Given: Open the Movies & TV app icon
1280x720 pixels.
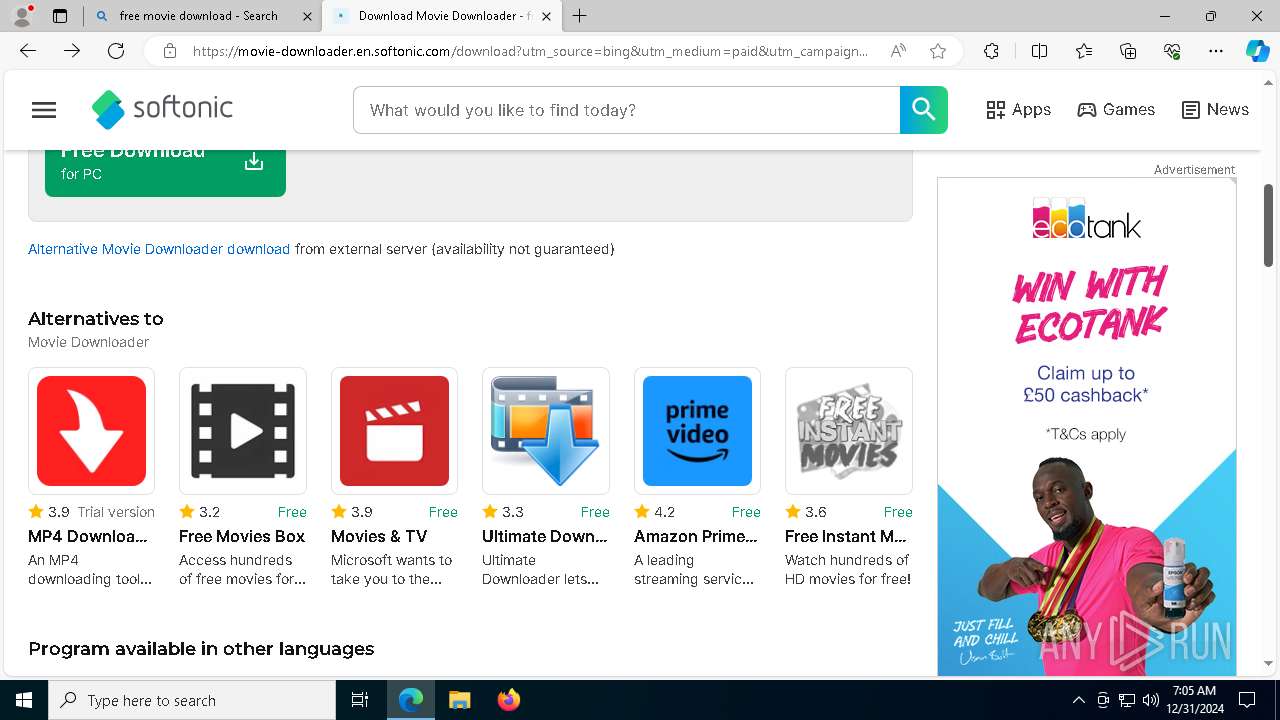Looking at the screenshot, I should pos(394,431).
